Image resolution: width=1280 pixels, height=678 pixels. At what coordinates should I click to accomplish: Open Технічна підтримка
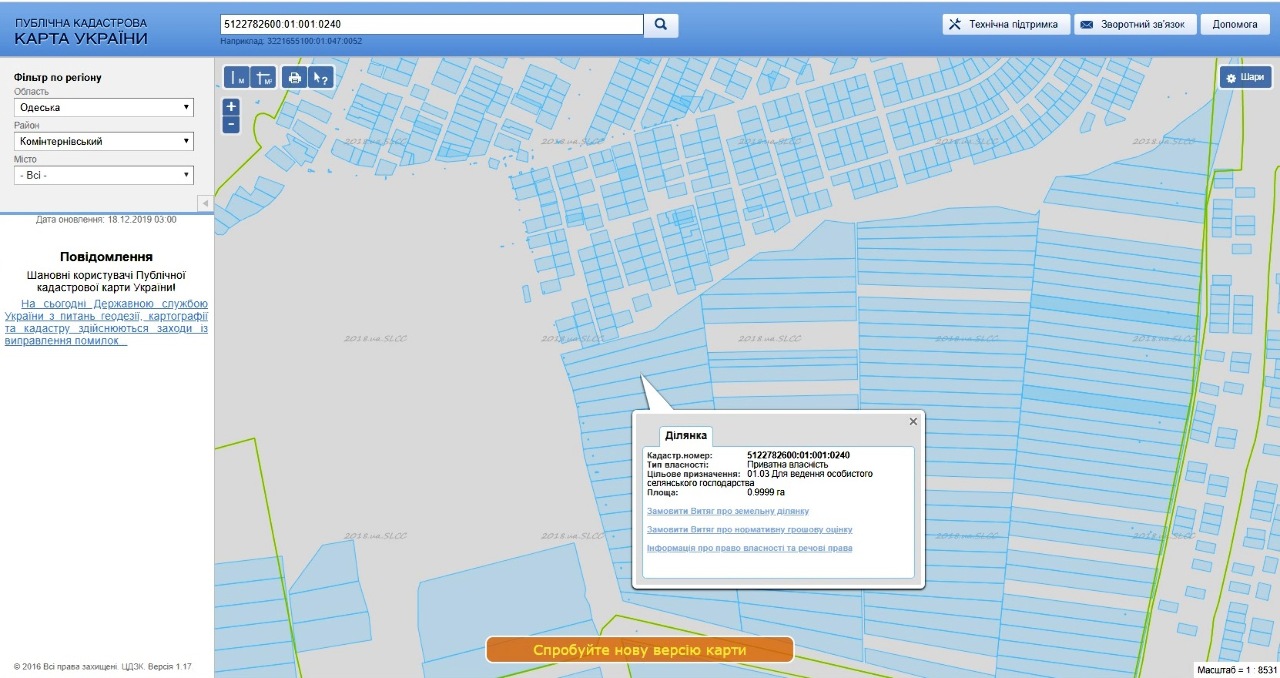(1005, 25)
